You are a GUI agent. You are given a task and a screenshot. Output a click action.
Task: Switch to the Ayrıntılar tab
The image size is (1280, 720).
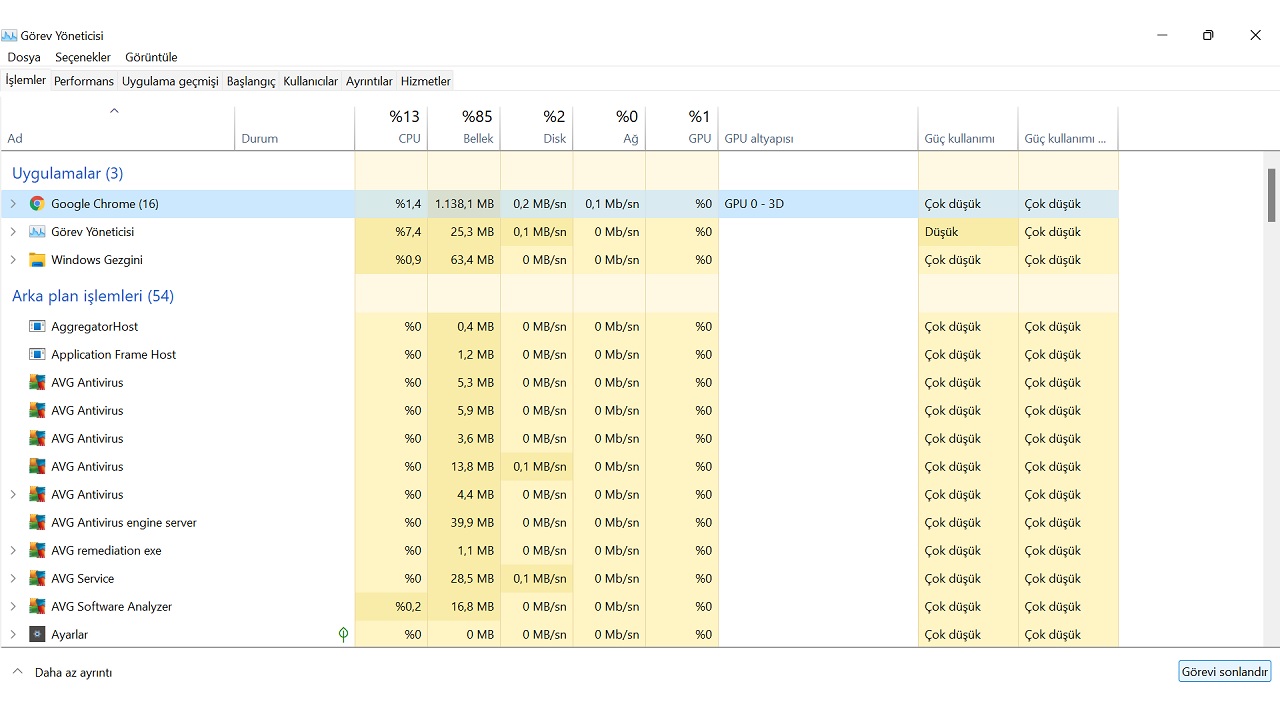coord(369,81)
